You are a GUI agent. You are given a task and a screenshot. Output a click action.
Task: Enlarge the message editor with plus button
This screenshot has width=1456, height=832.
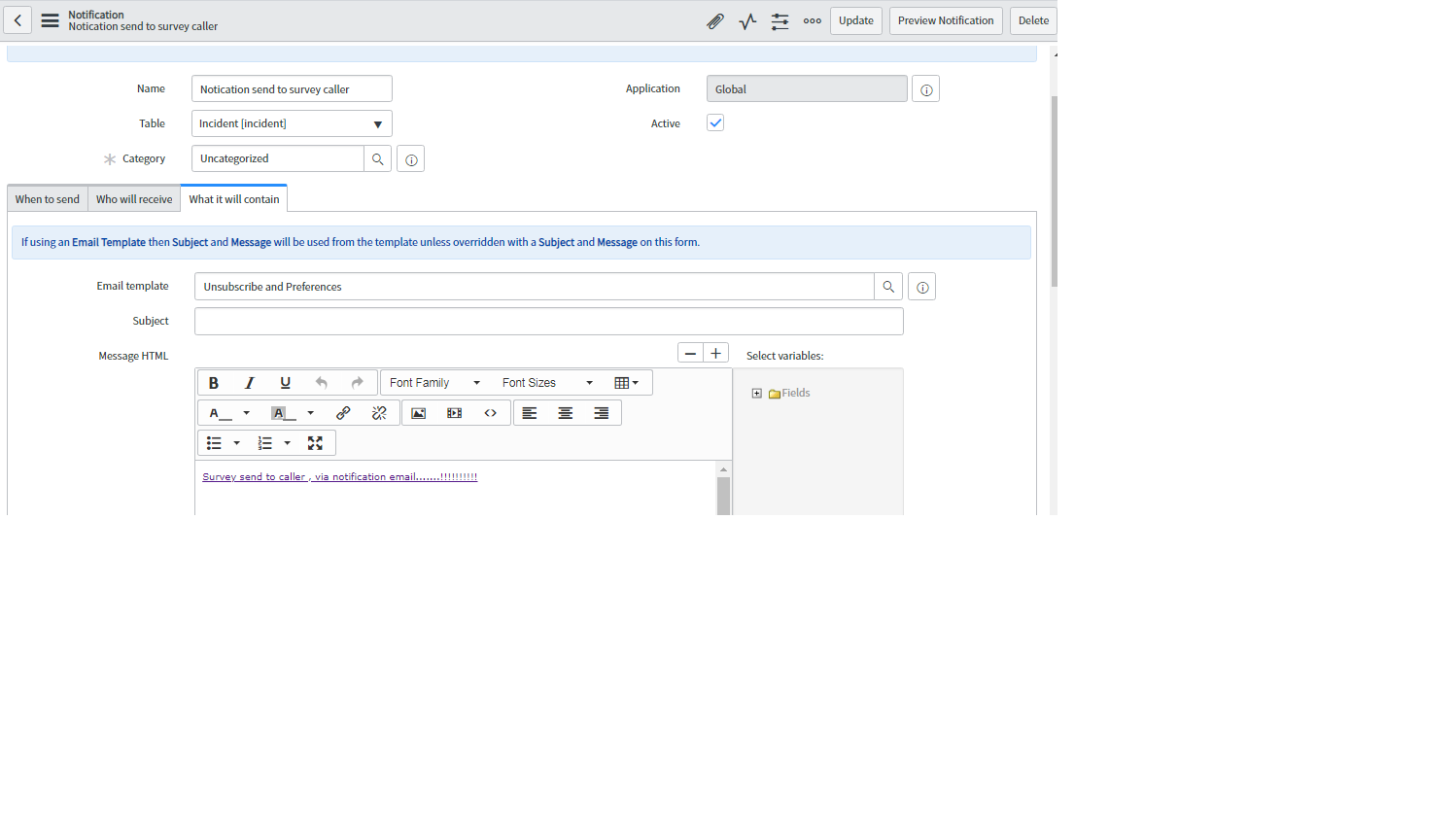tap(716, 354)
